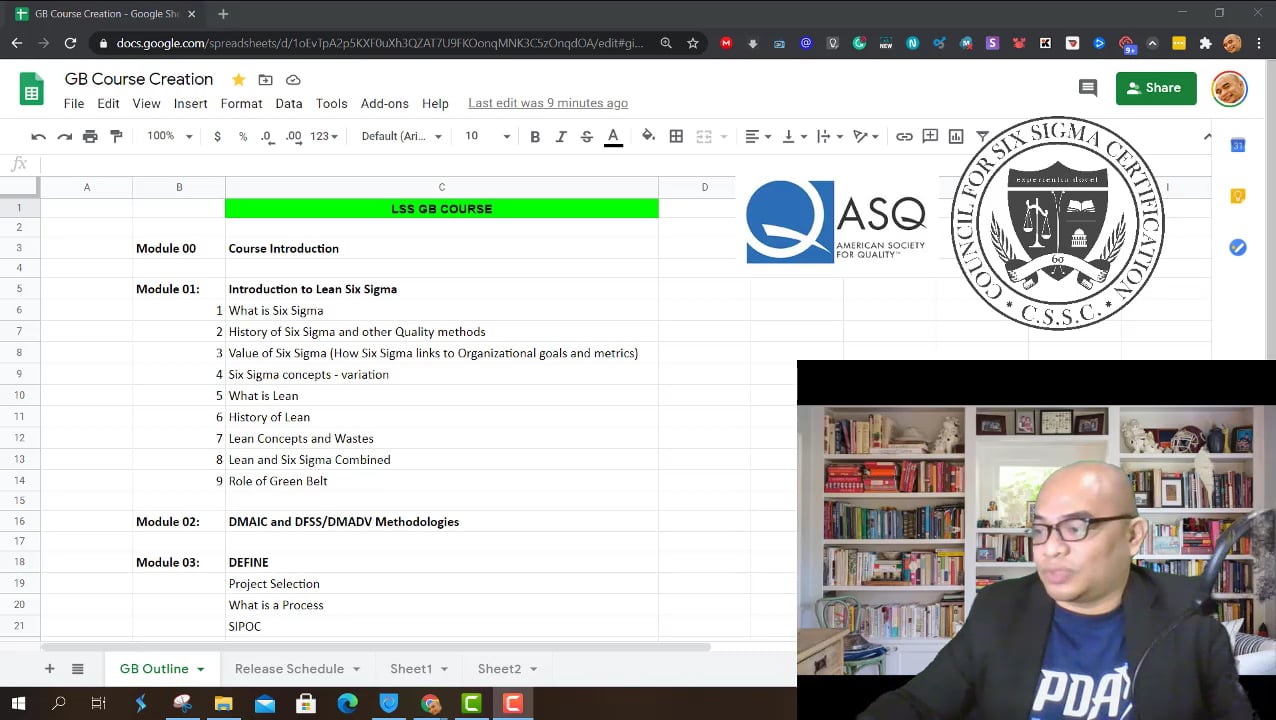Apply percent format

tap(243, 136)
